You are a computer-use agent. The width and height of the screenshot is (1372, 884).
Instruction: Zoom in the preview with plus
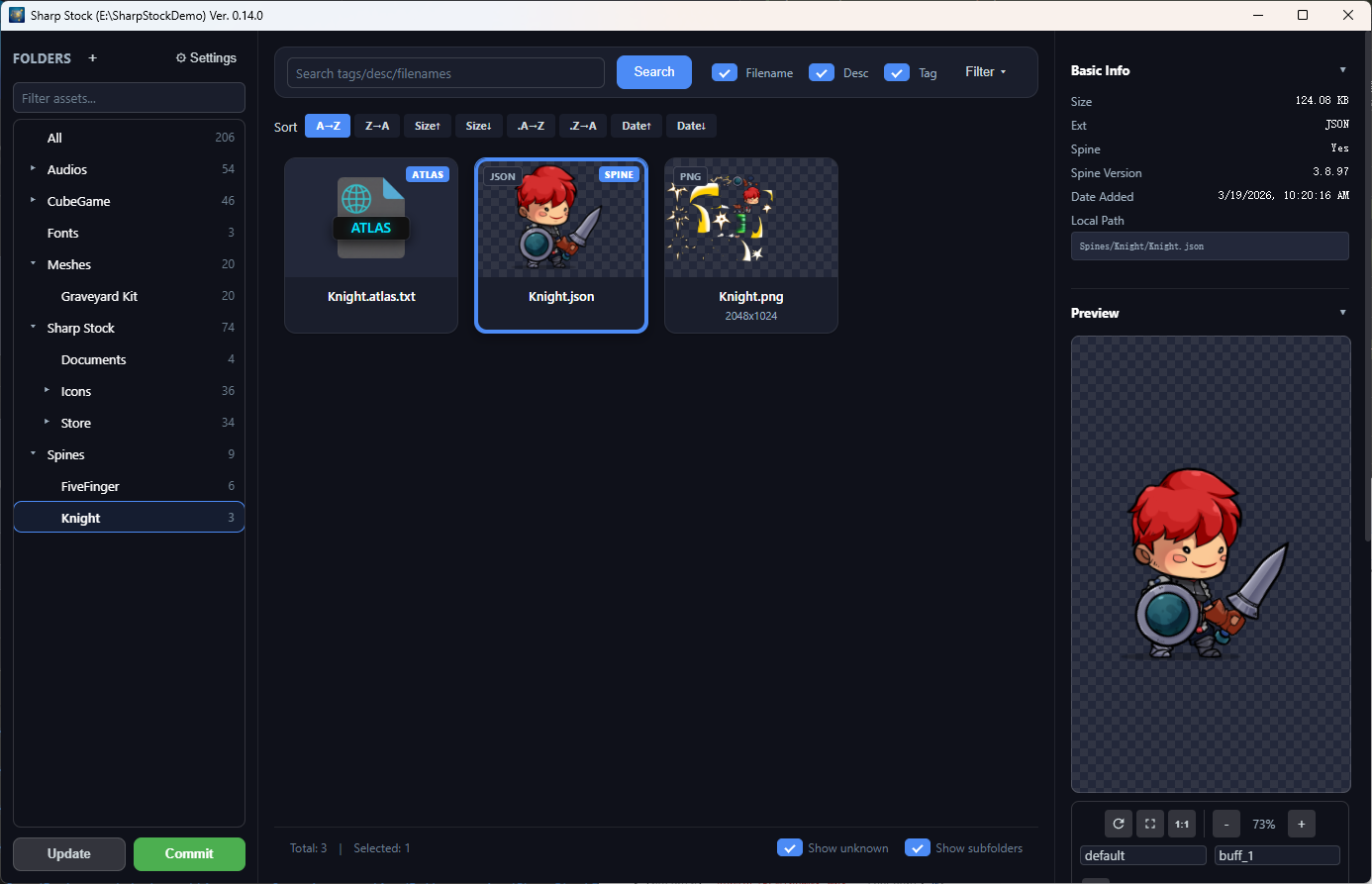point(1302,824)
